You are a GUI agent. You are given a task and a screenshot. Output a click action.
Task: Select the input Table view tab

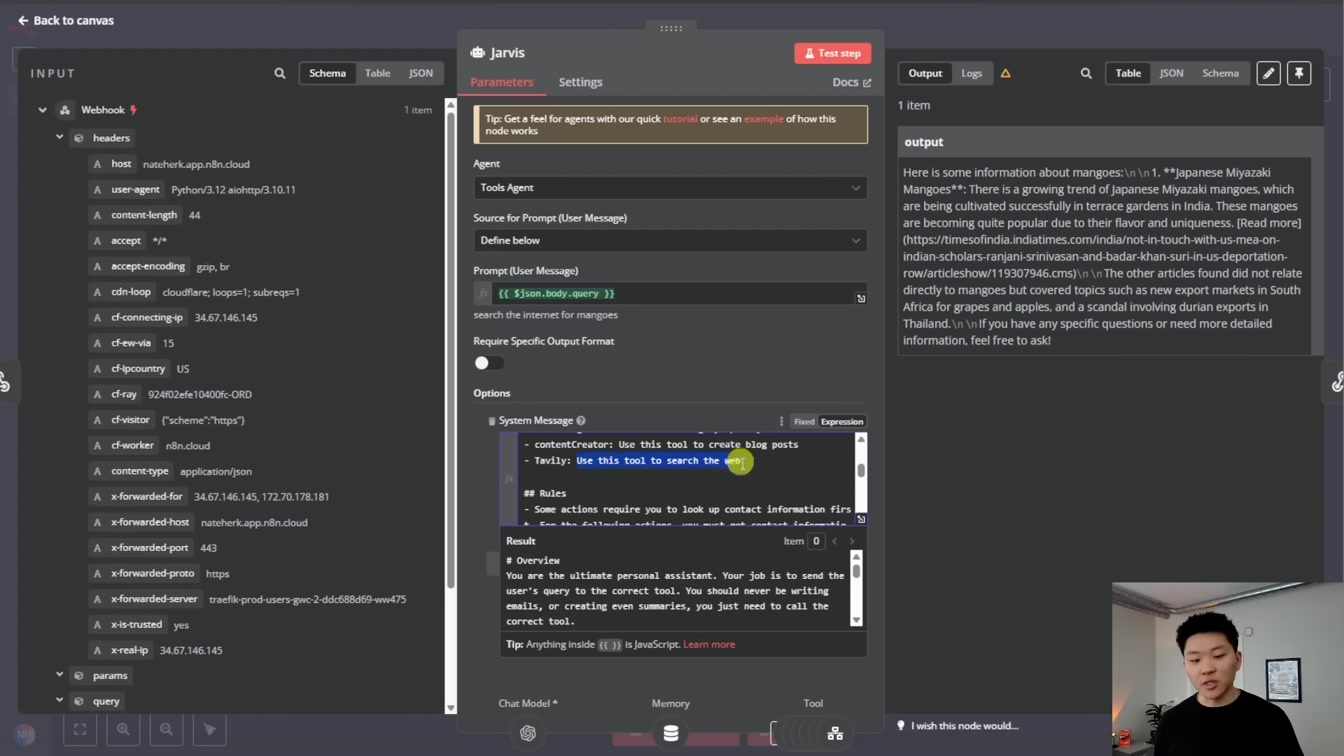coord(377,73)
